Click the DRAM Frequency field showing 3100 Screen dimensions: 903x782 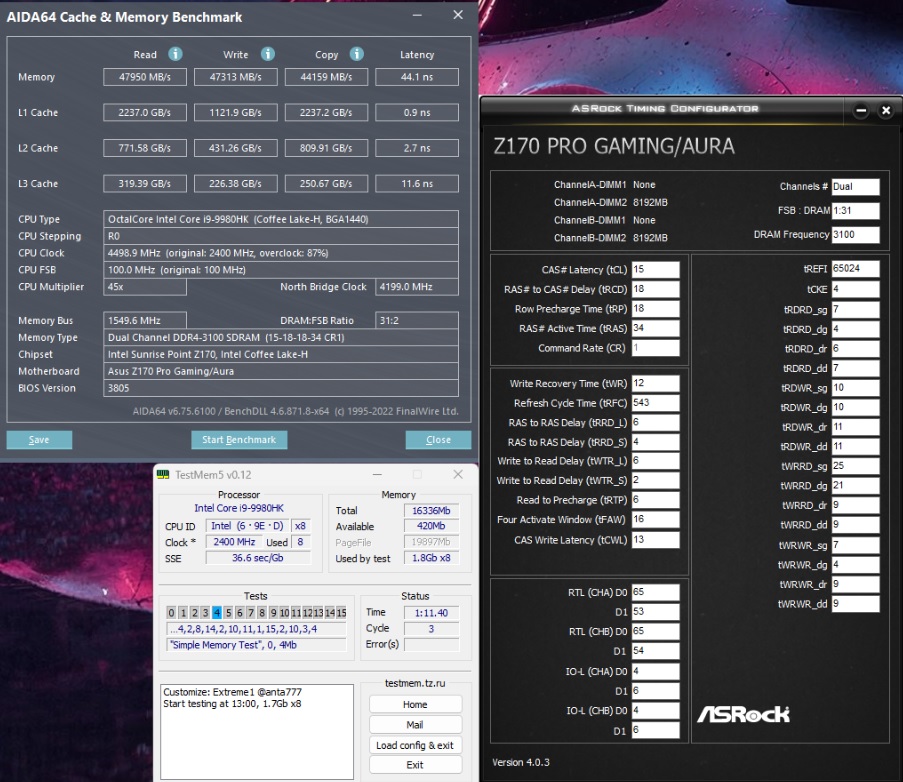(x=855, y=234)
